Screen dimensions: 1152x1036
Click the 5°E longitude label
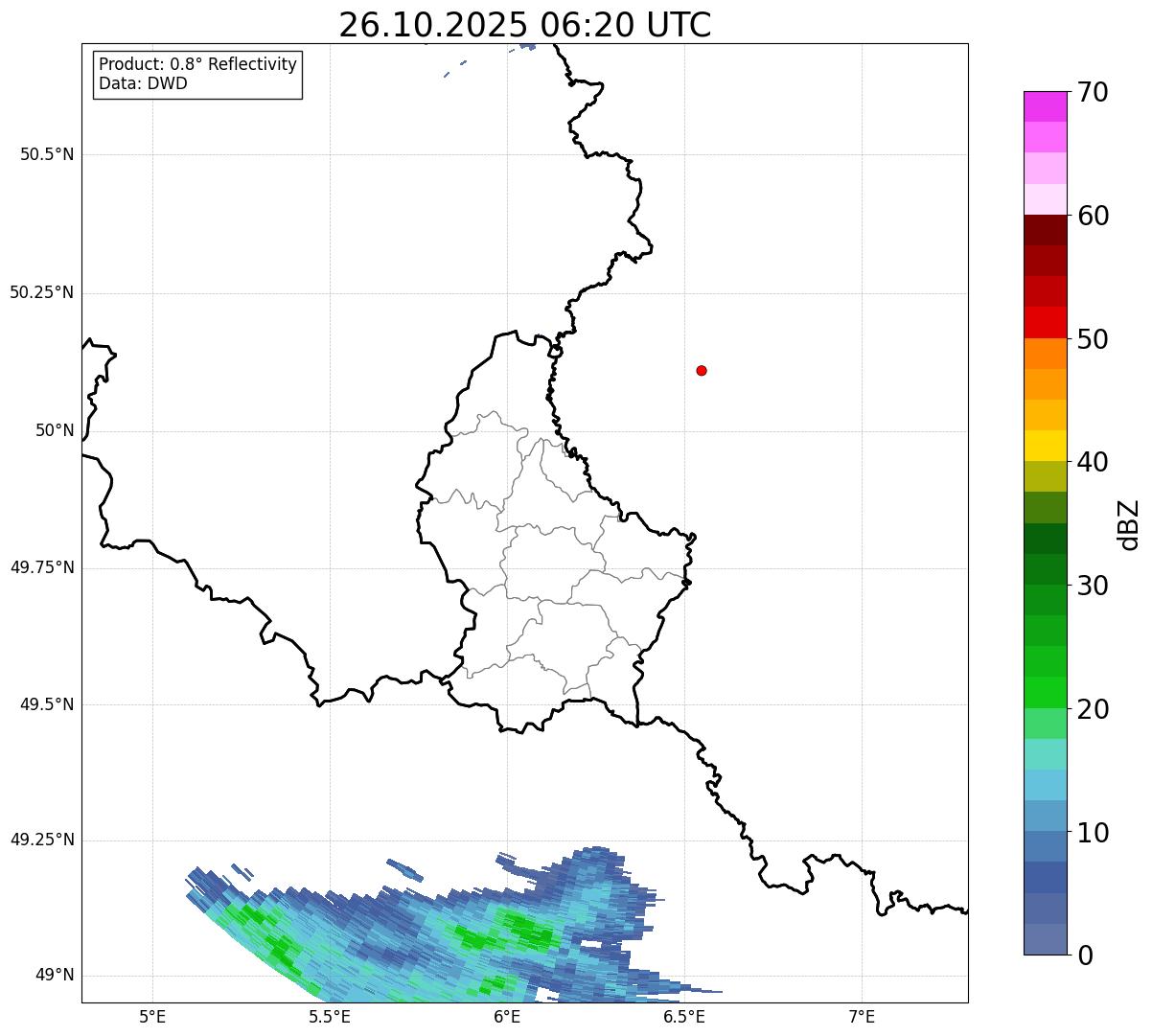coord(152,1016)
